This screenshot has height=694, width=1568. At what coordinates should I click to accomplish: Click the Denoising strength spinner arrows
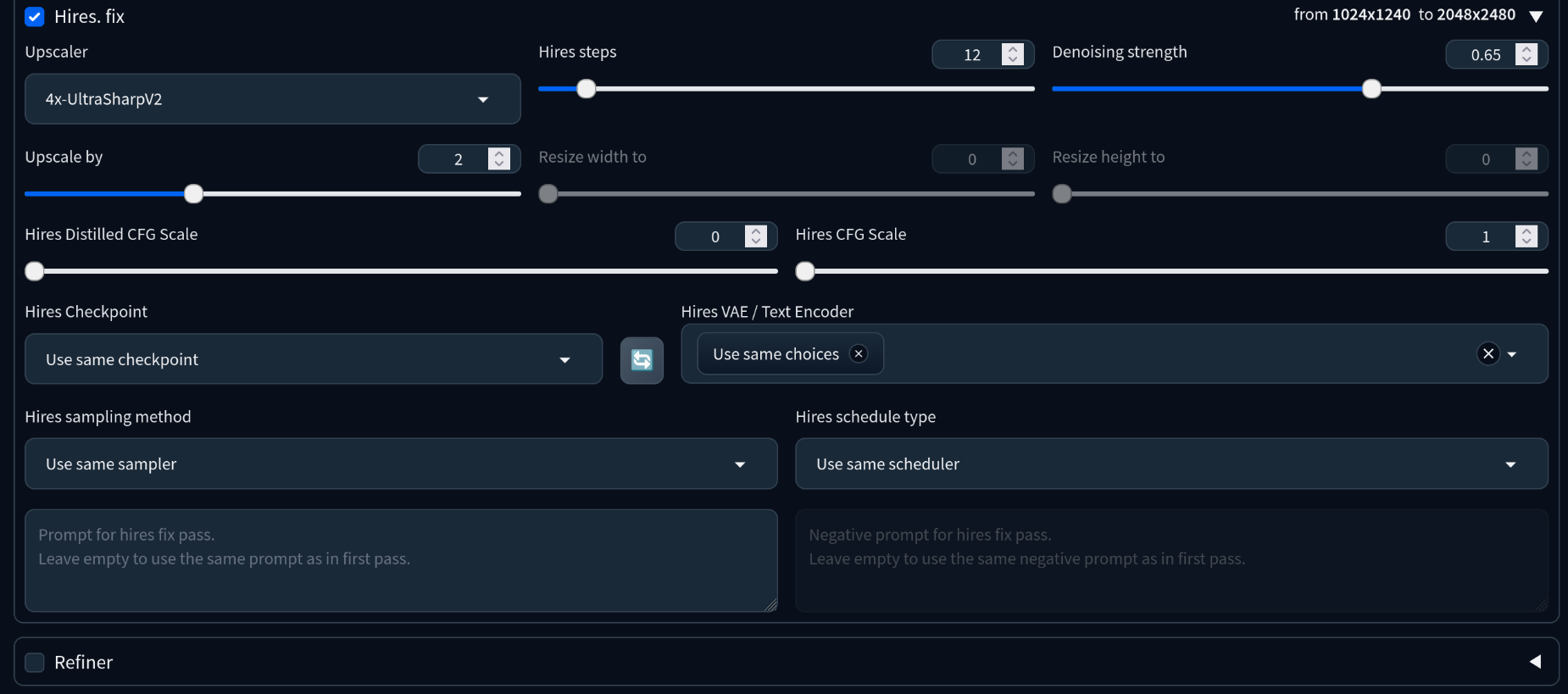coord(1526,54)
